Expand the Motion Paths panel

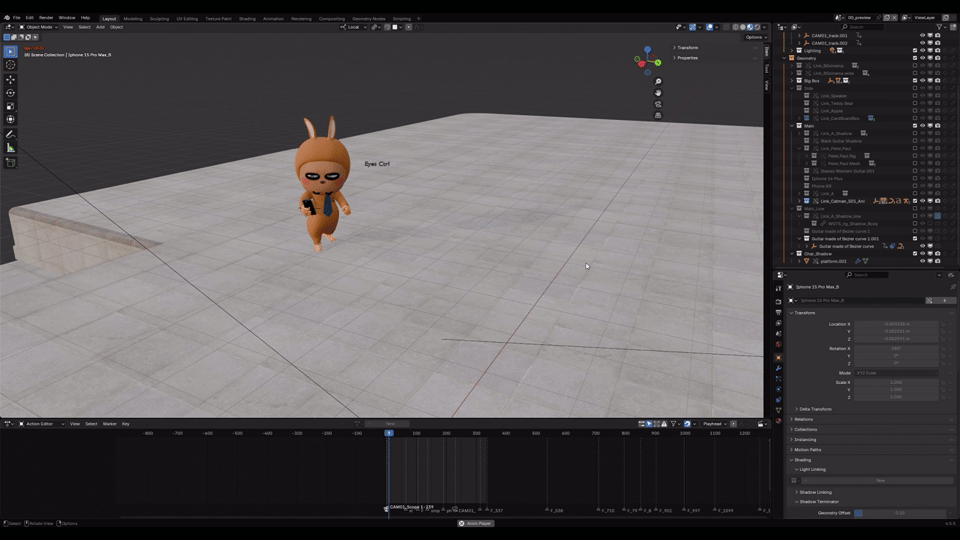click(x=808, y=449)
